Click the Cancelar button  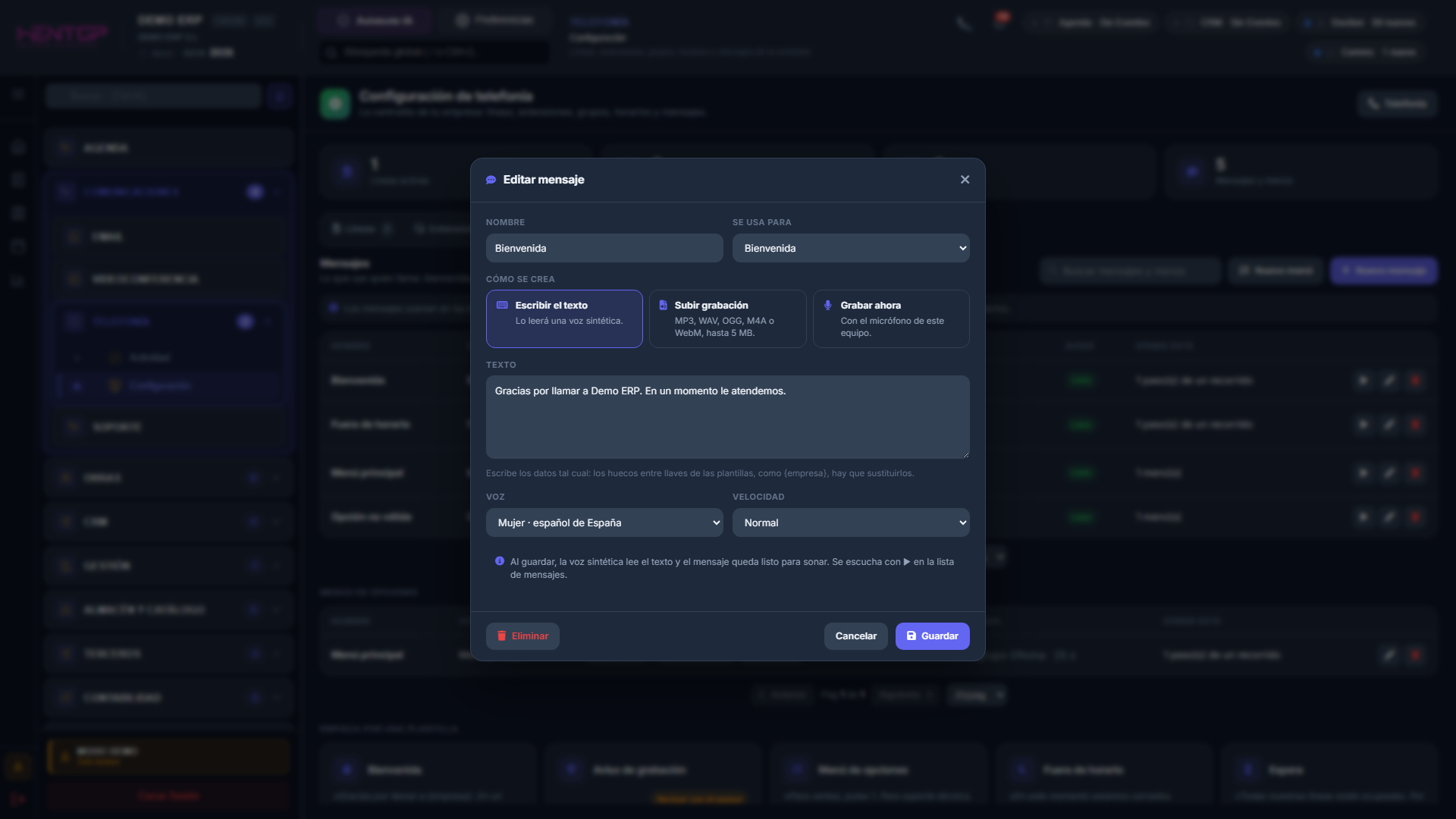tap(855, 636)
